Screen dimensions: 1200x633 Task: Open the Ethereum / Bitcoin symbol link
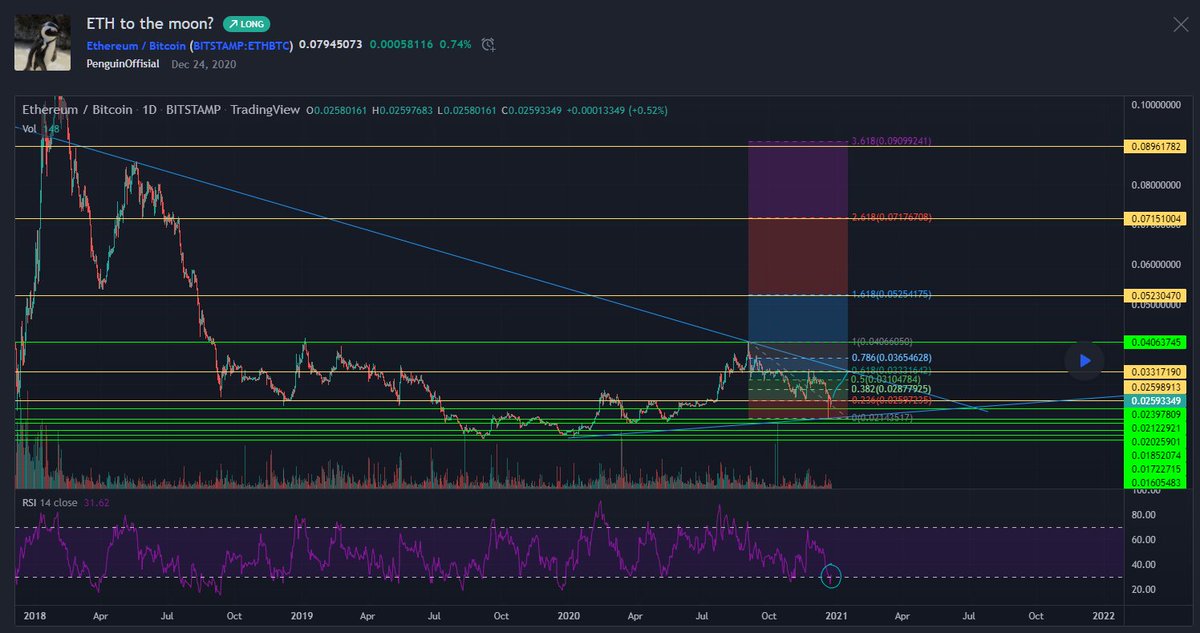pyautogui.click(x=136, y=45)
